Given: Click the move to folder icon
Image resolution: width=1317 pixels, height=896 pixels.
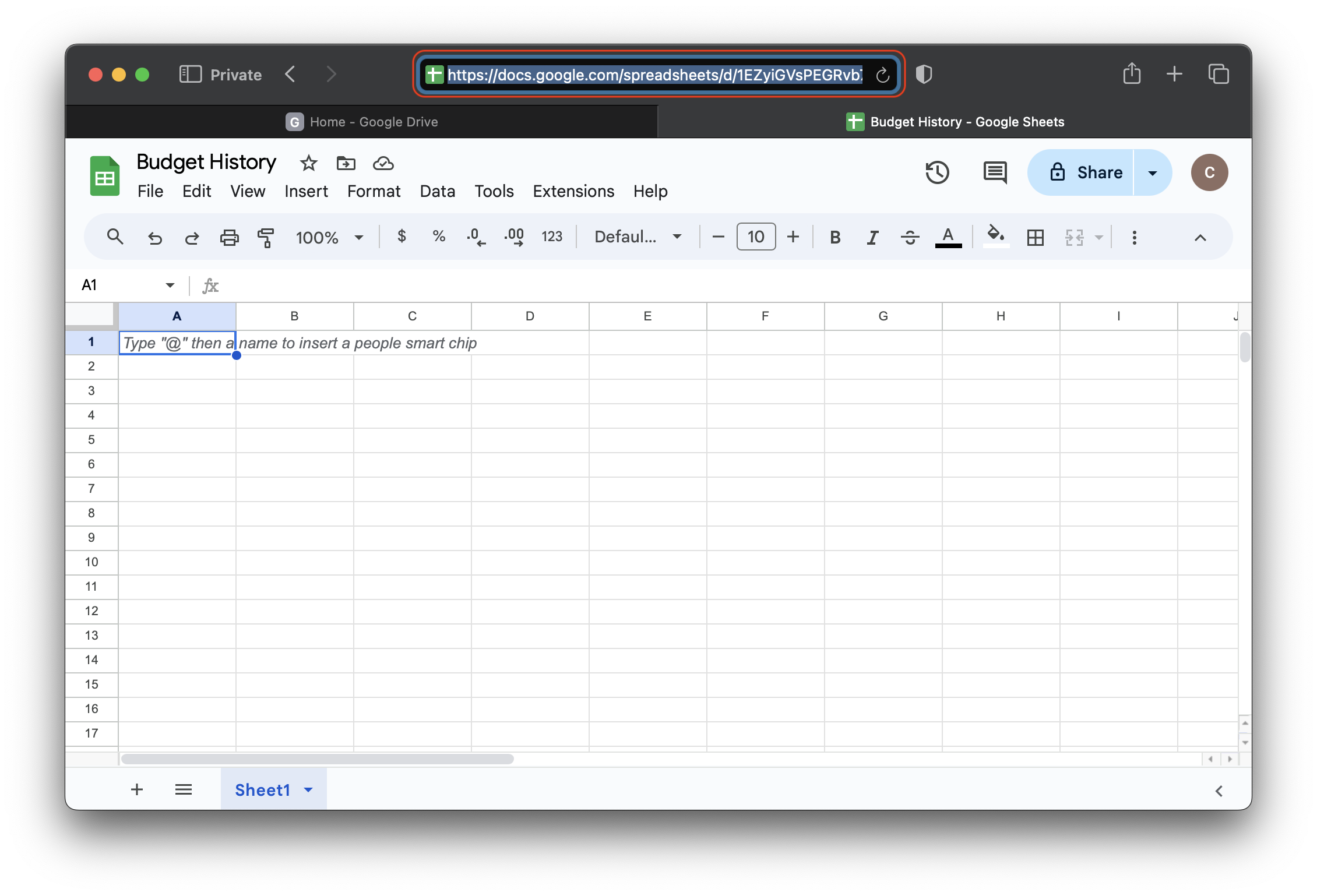Looking at the screenshot, I should [346, 163].
